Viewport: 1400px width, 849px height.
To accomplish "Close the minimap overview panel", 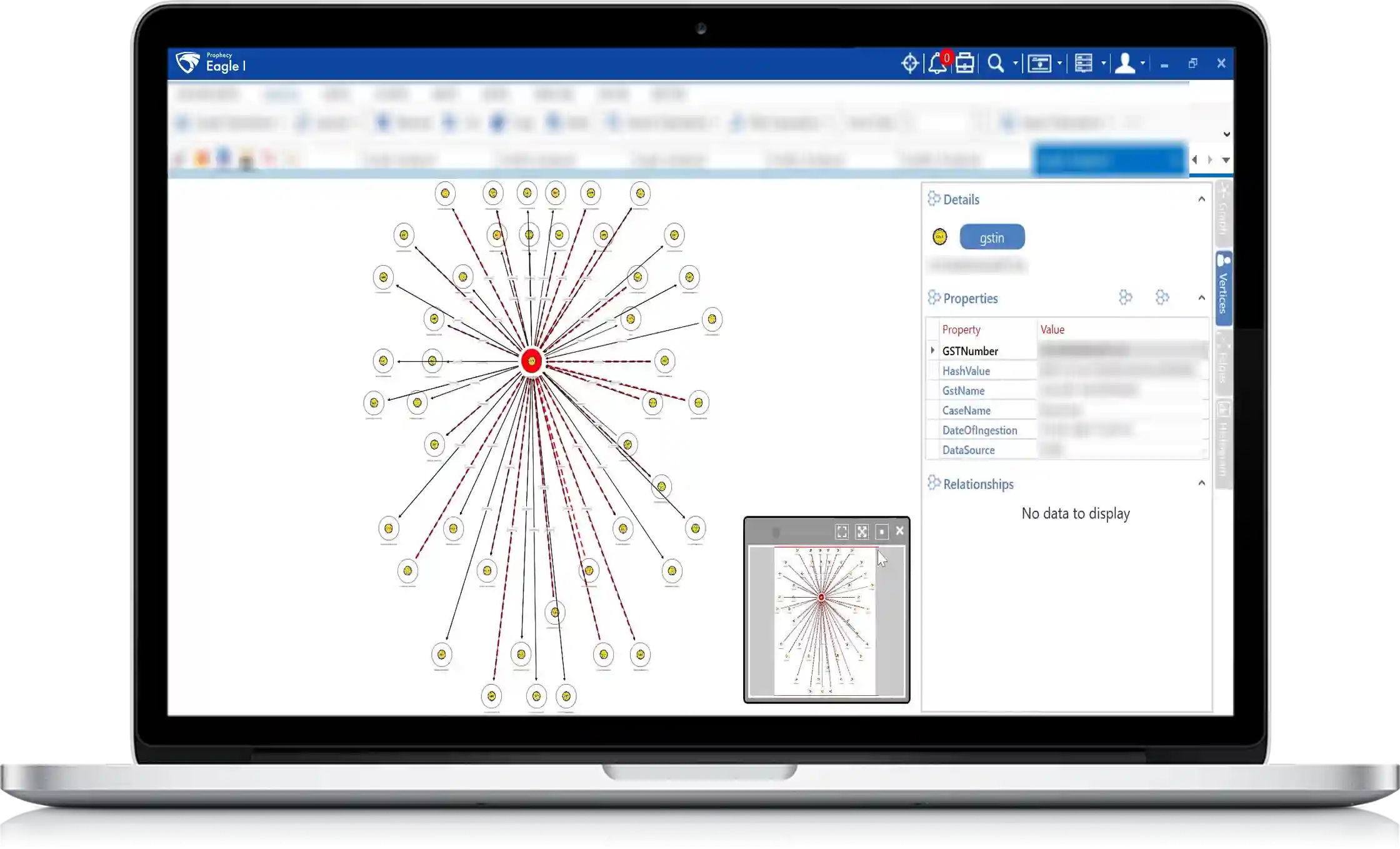I will pyautogui.click(x=899, y=531).
